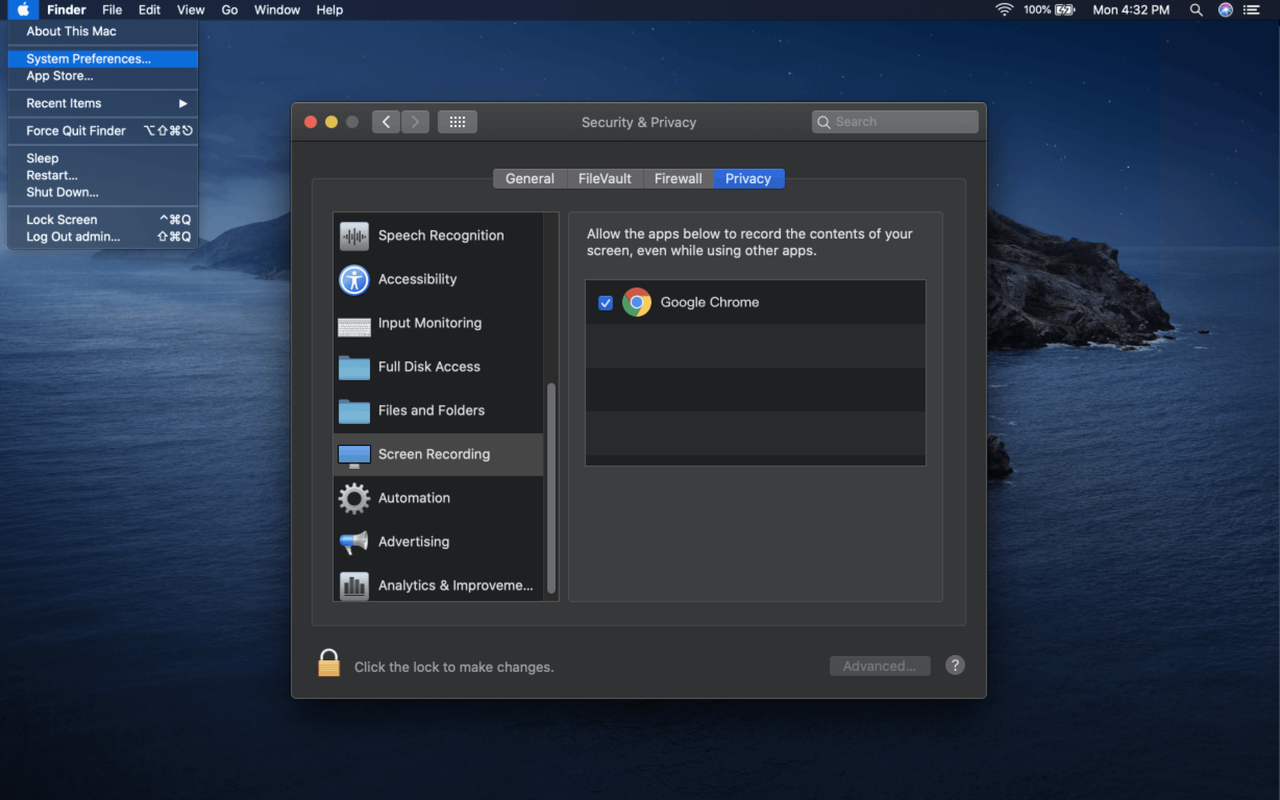Click the Spotlight search magnifier icon
This screenshot has width=1280, height=800.
click(1196, 10)
